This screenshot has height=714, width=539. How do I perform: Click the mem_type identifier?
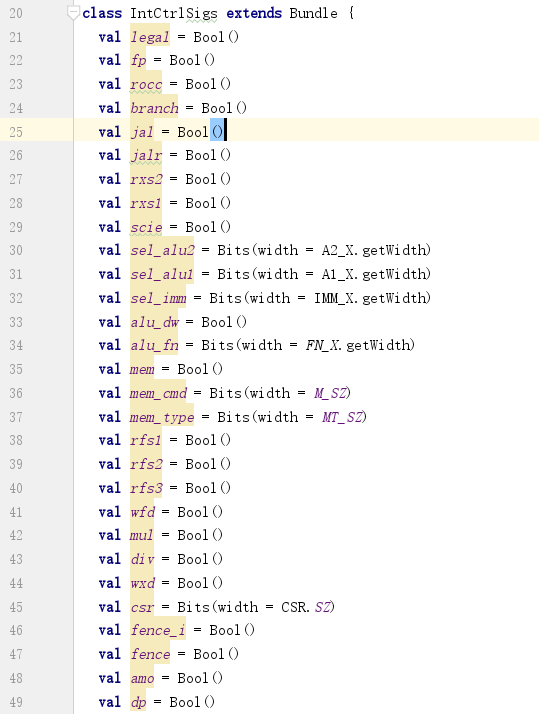click(162, 418)
